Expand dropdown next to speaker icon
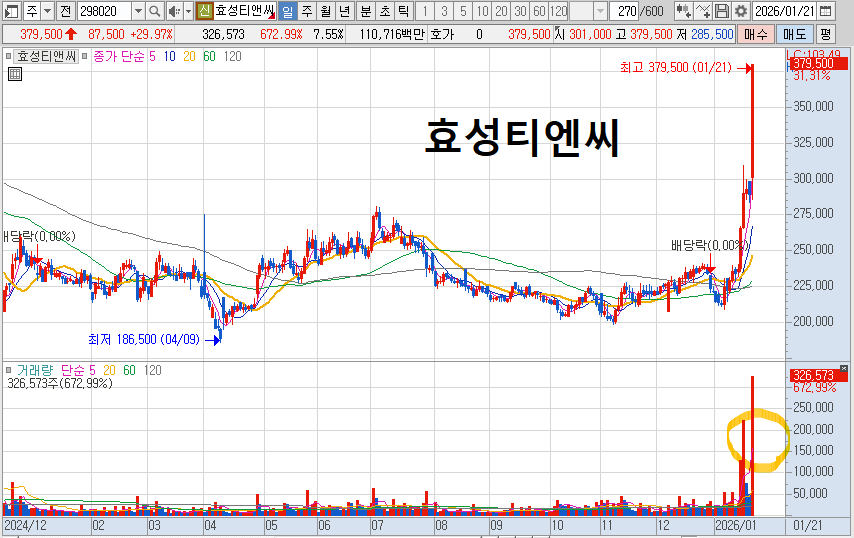The width and height of the screenshot is (854, 538). [x=188, y=11]
